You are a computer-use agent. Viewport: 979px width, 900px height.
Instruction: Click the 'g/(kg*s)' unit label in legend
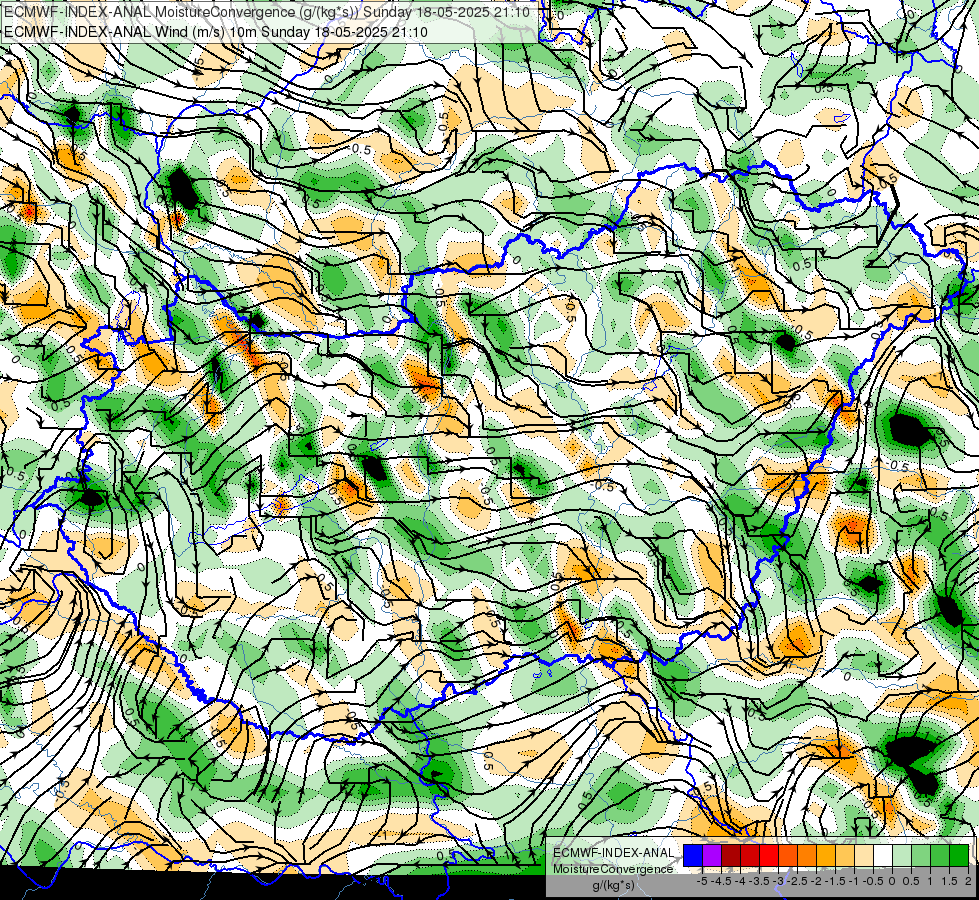pyautogui.click(x=613, y=885)
